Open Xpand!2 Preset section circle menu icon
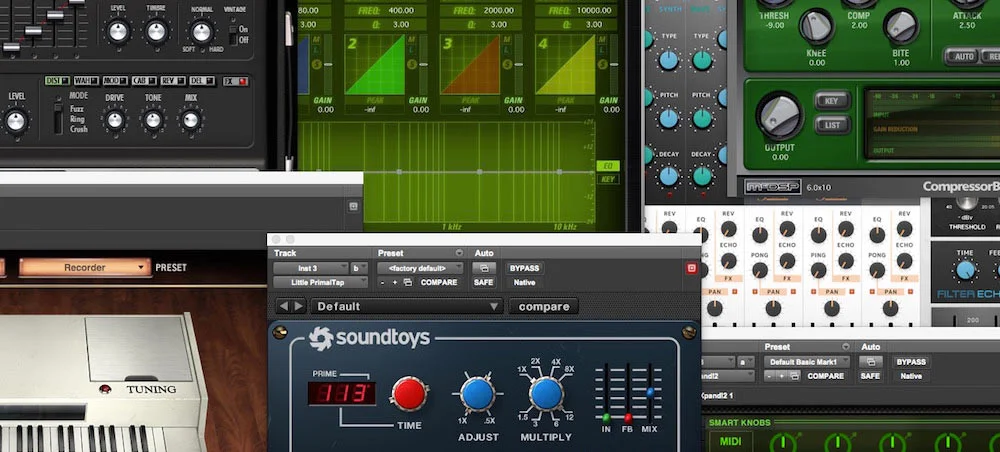 [846, 347]
